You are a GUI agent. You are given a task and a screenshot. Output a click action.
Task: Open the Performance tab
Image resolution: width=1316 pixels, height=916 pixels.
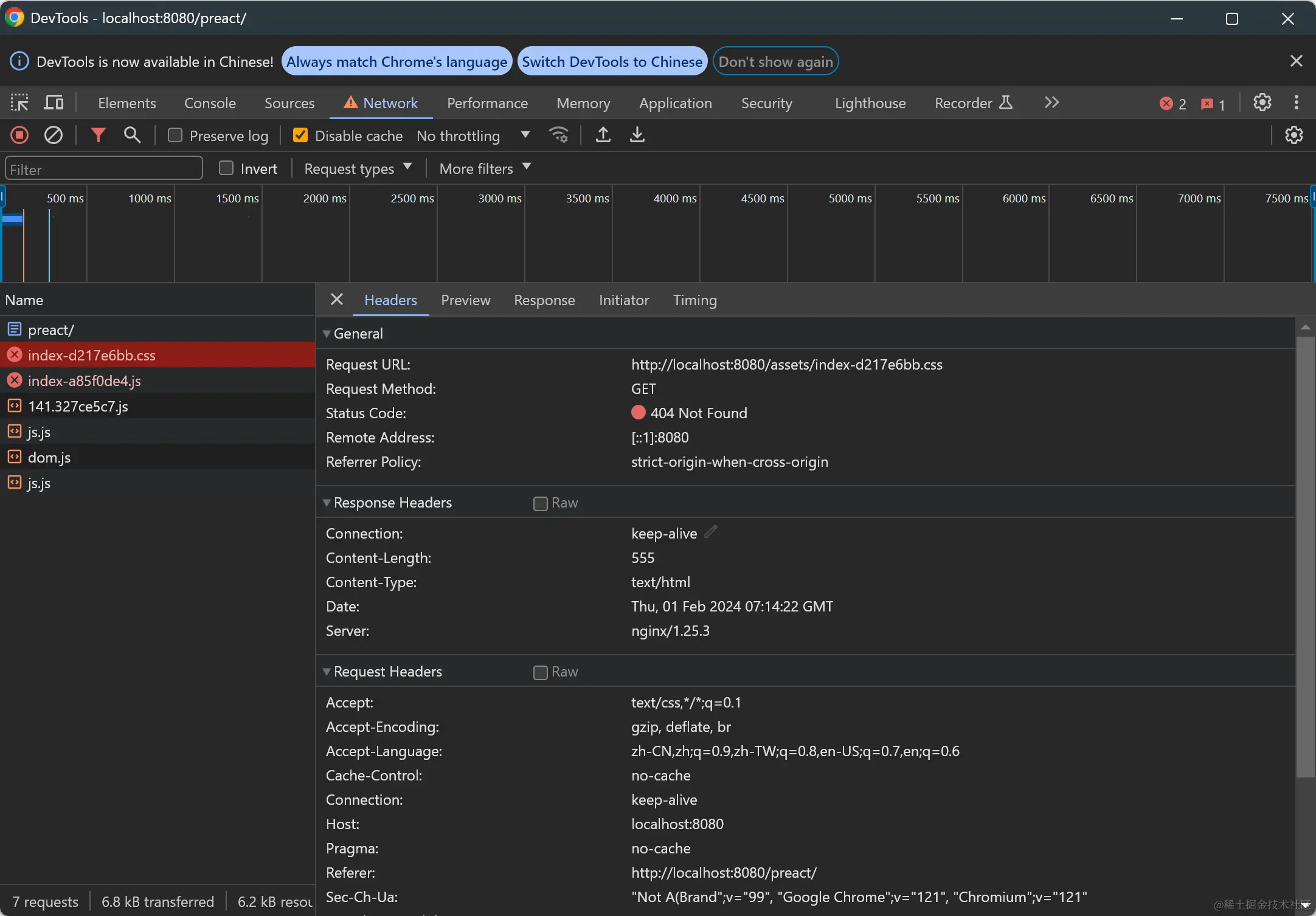click(487, 103)
